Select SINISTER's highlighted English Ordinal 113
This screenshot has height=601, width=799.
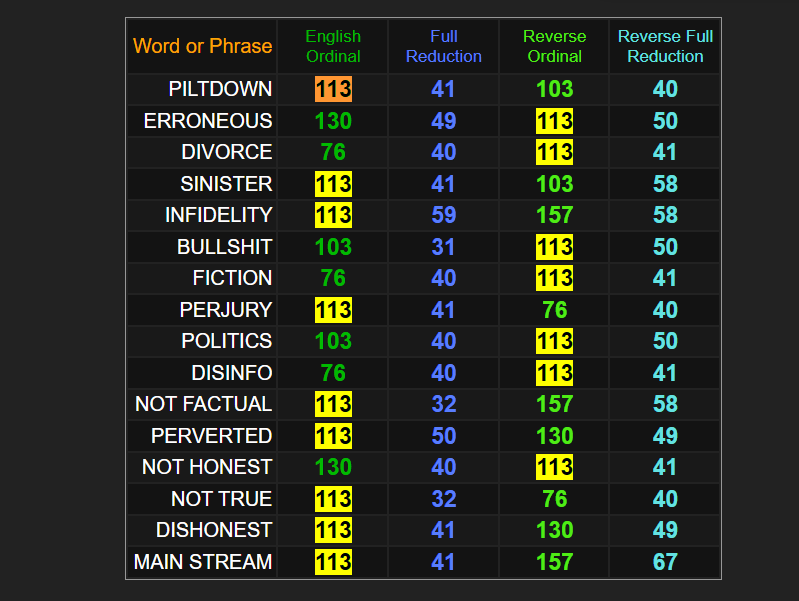coord(333,184)
